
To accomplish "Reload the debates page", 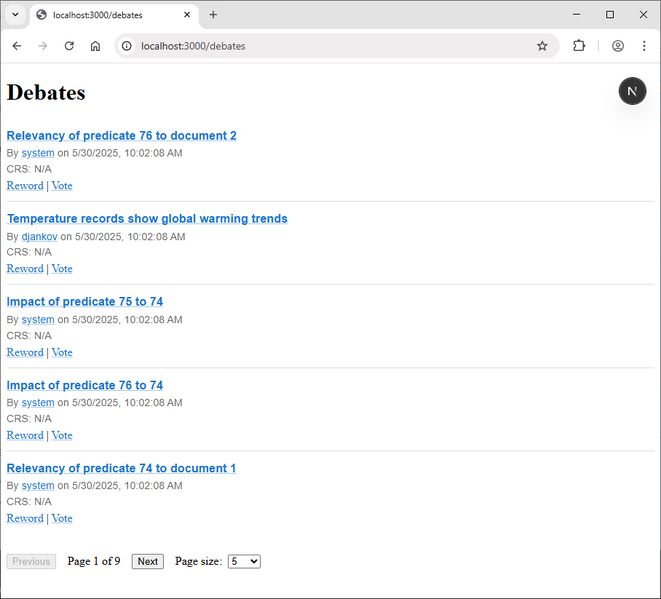I will point(69,46).
